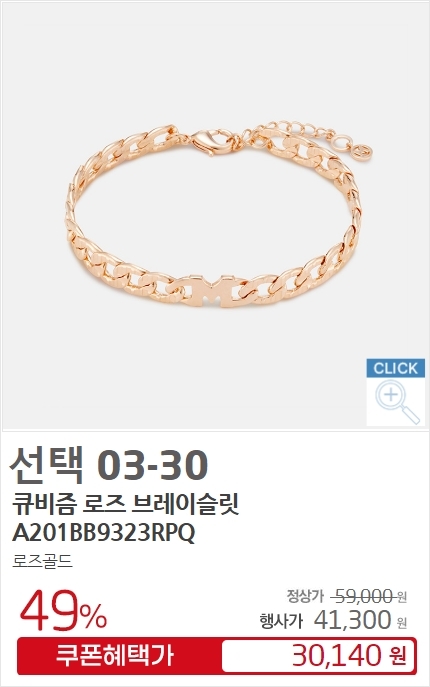Open the 큐비즘 로즈 브레이슬릿 product title
This screenshot has height=687, width=430.
pos(125,504)
